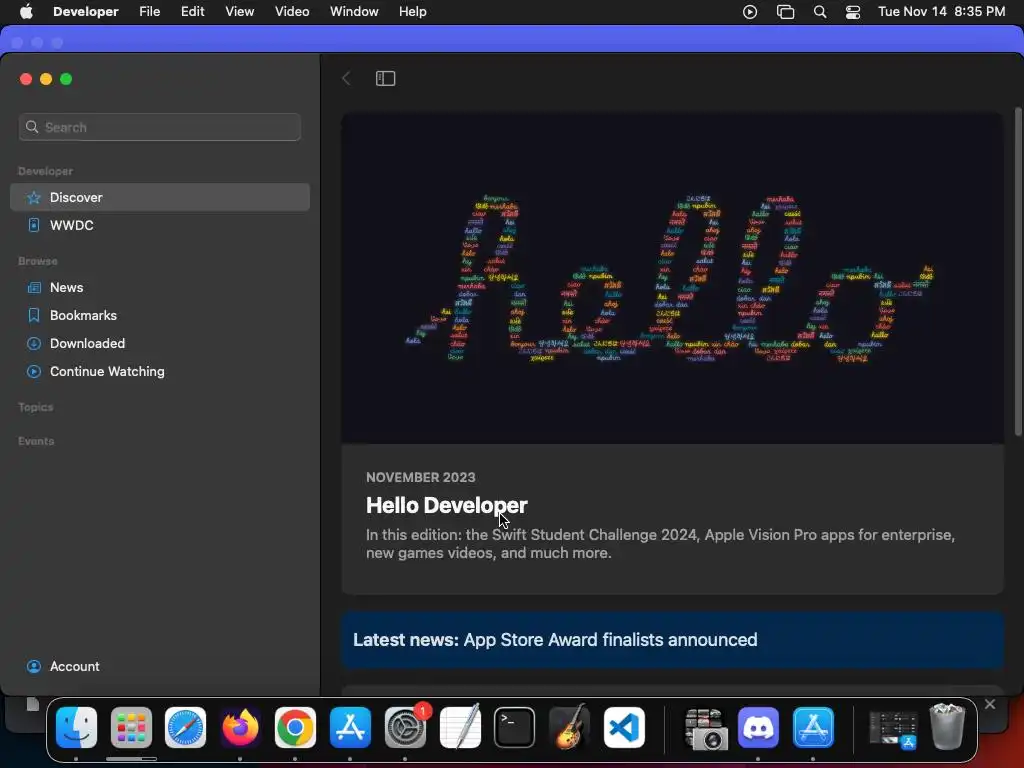Open System Settings from the Dock
1024x768 pixels.
405,728
